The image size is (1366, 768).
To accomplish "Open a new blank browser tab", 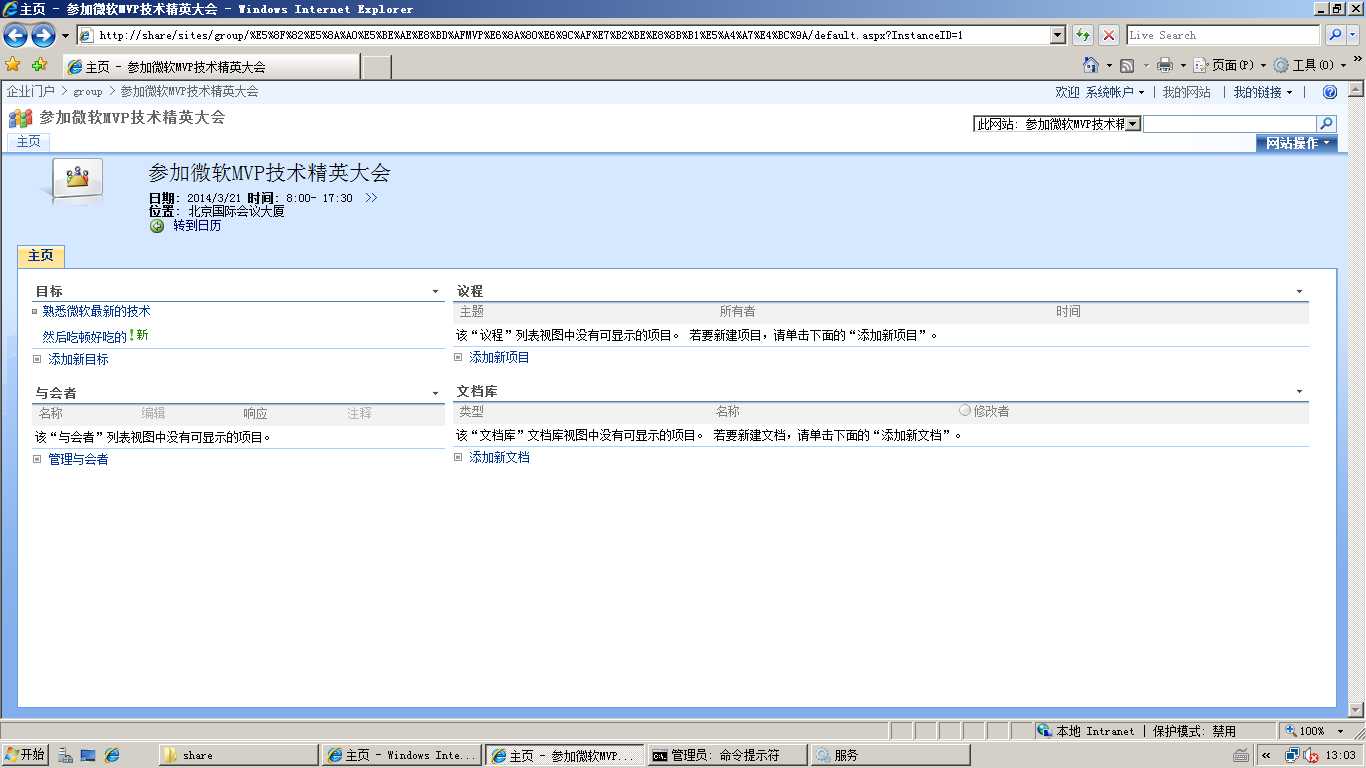I will pos(376,67).
